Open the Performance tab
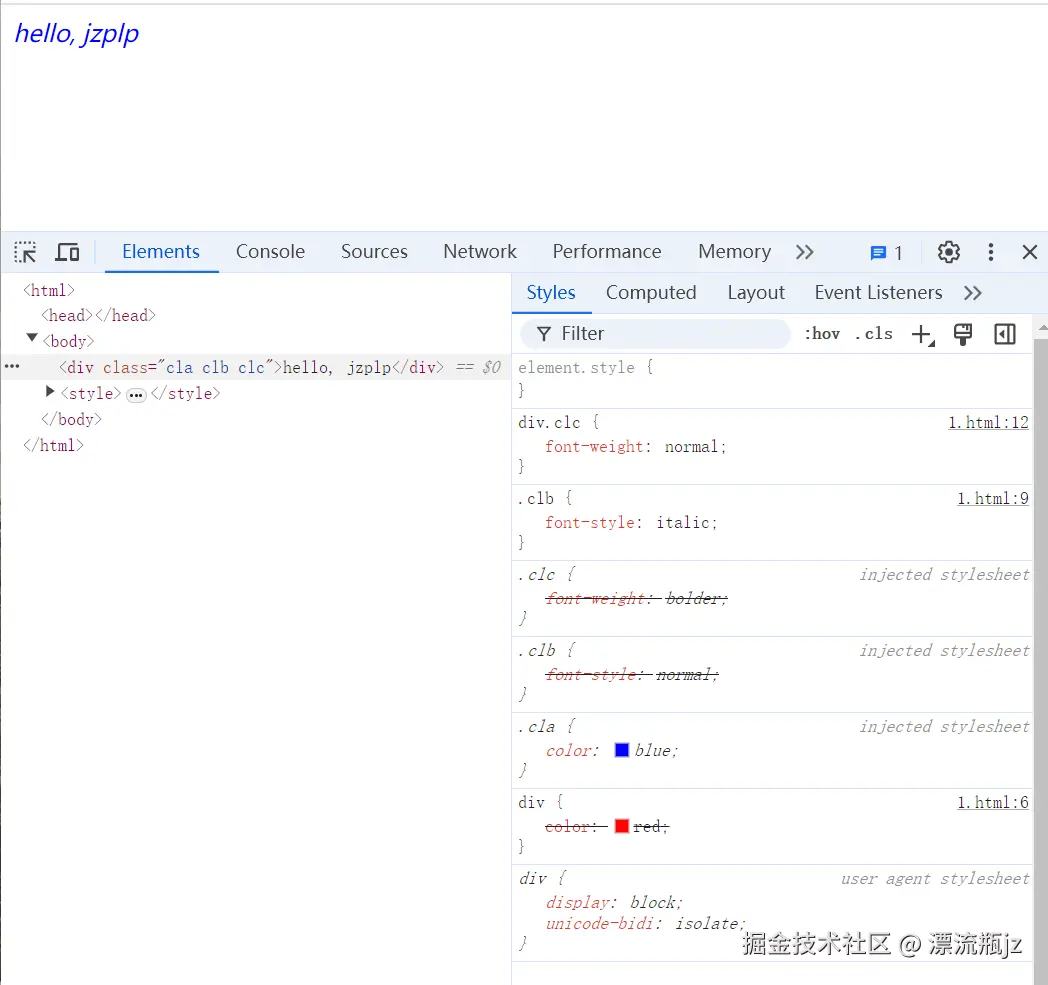1048x985 pixels. pyautogui.click(x=607, y=251)
